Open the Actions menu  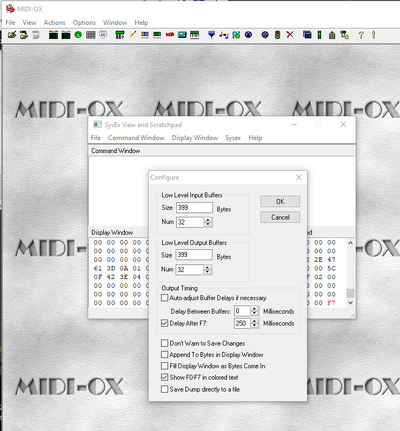(54, 23)
